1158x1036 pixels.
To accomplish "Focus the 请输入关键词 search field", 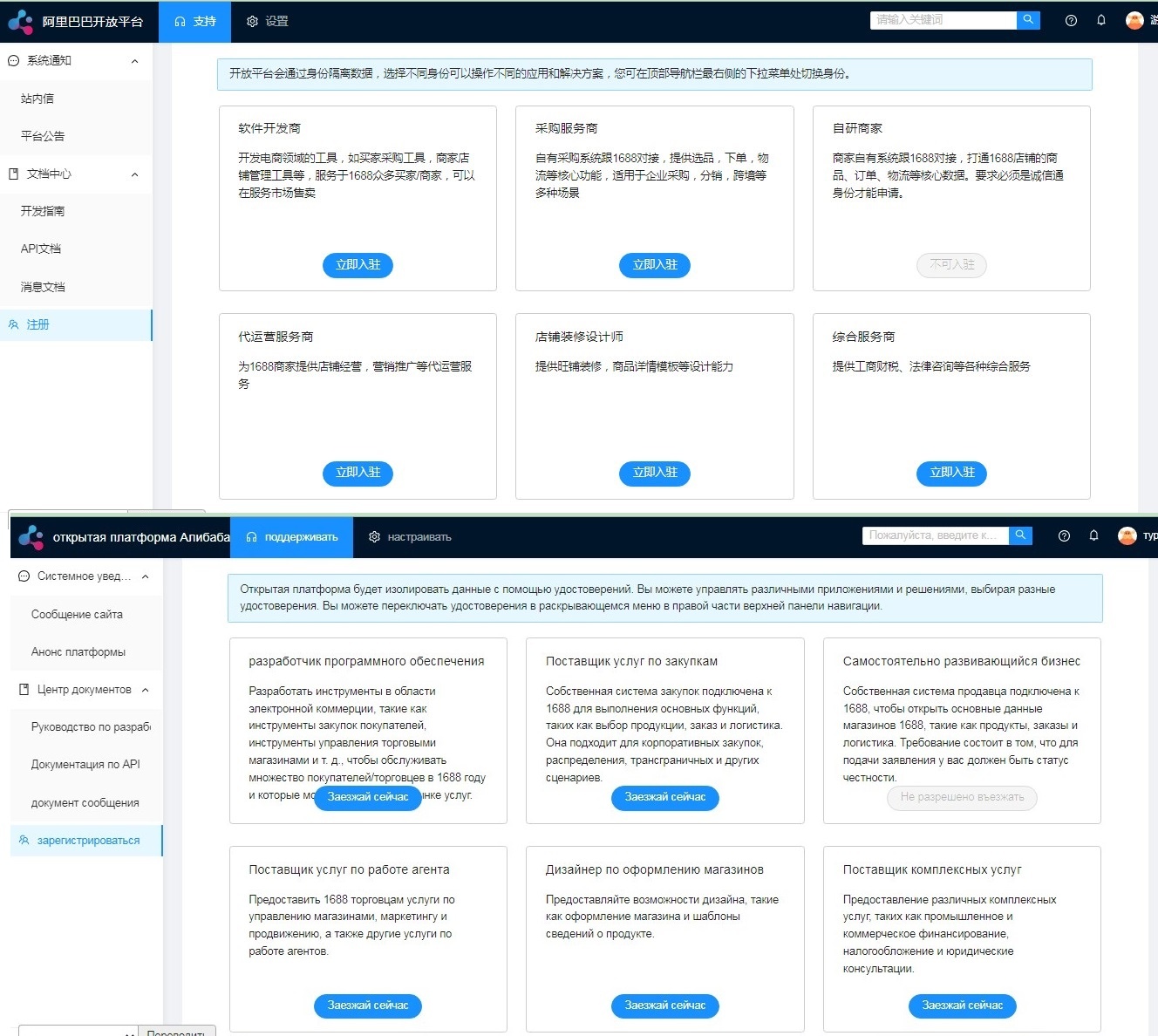I will 943,20.
